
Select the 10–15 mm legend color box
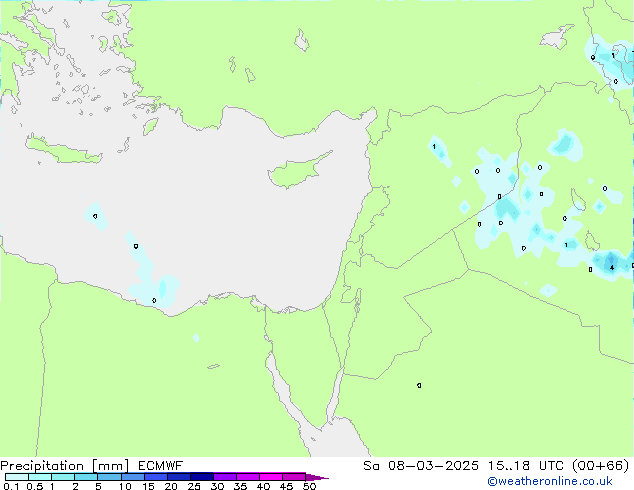pos(133,477)
